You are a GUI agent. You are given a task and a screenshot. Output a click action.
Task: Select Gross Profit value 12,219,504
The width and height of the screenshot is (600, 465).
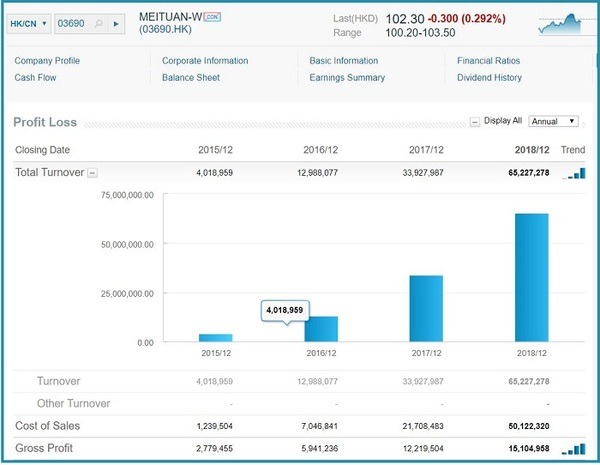[x=423, y=449]
